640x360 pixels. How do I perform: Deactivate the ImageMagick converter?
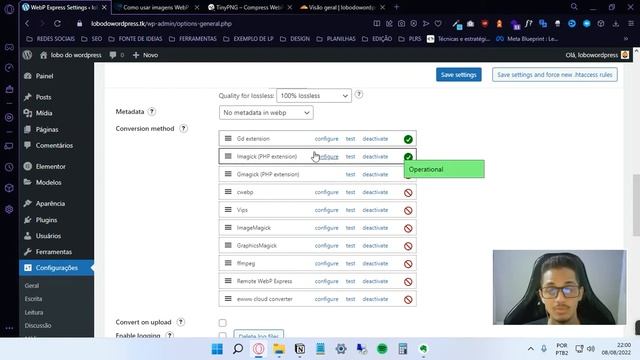pyautogui.click(x=375, y=228)
